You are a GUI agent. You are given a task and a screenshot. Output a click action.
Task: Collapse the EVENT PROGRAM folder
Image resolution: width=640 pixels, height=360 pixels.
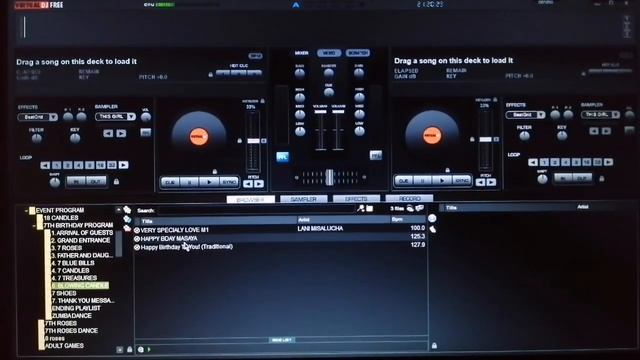26,211
